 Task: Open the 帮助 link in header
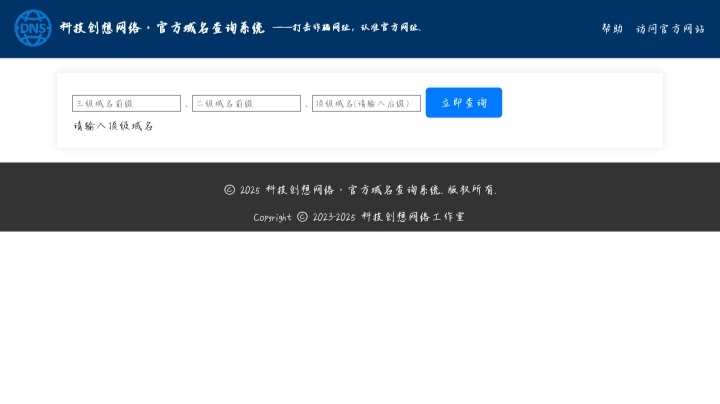612,29
